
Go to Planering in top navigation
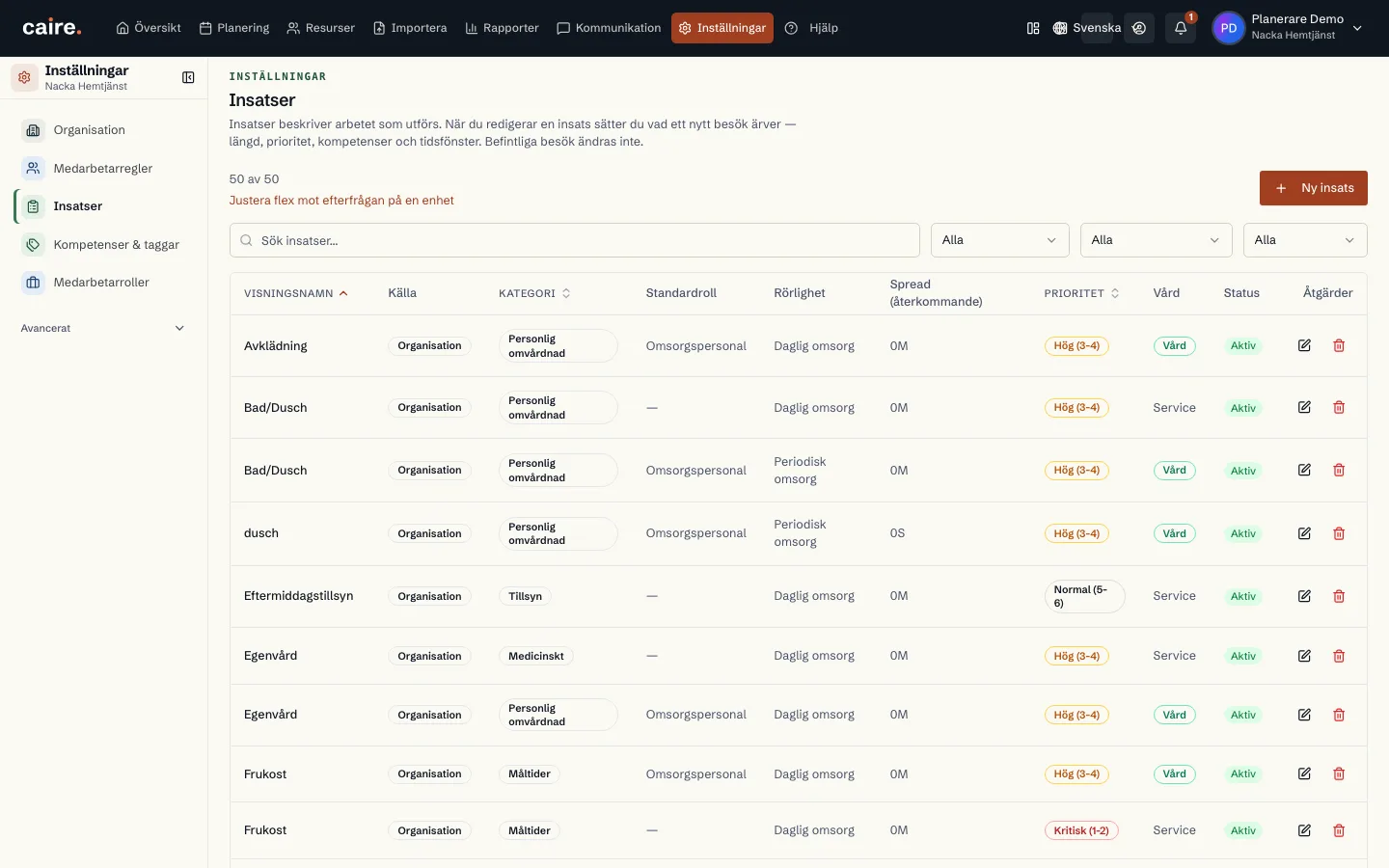click(x=234, y=28)
